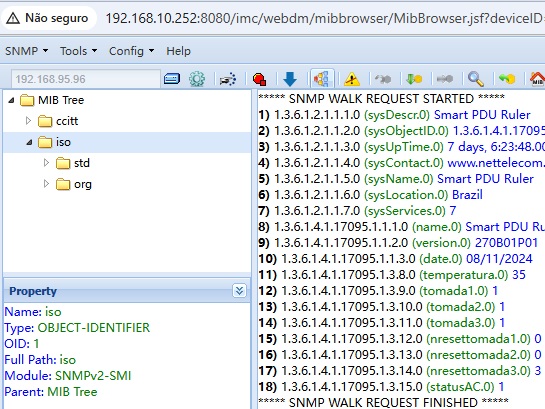545x409 pixels.
Task: Click the tomada2.0 result line
Action: tap(382, 306)
